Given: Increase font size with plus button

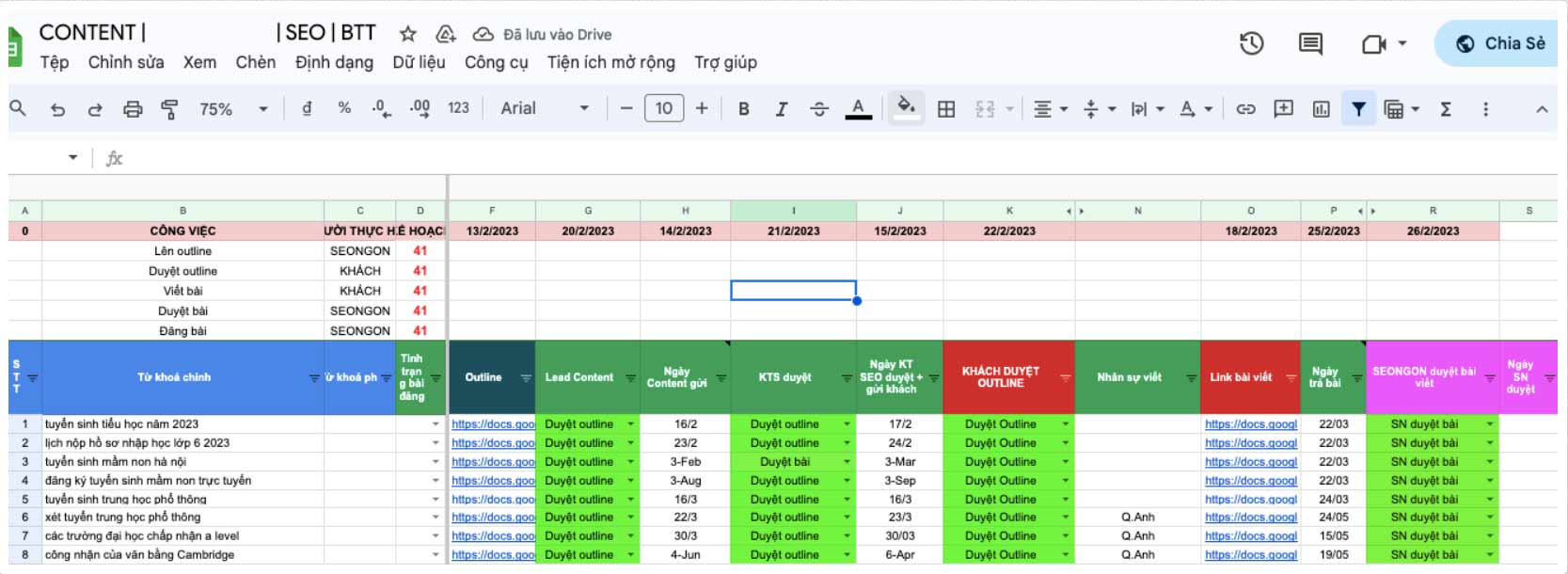Looking at the screenshot, I should pos(702,108).
